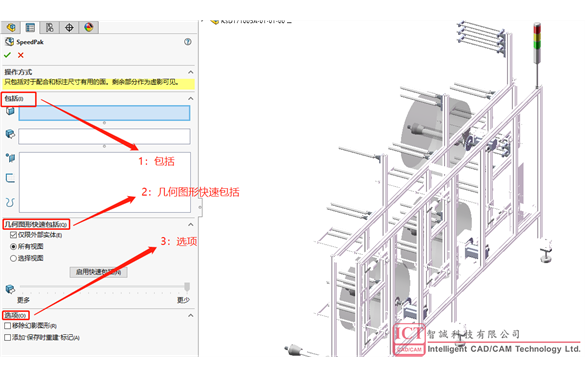
Task: Adjust the quick include slider handle
Action: [187, 287]
